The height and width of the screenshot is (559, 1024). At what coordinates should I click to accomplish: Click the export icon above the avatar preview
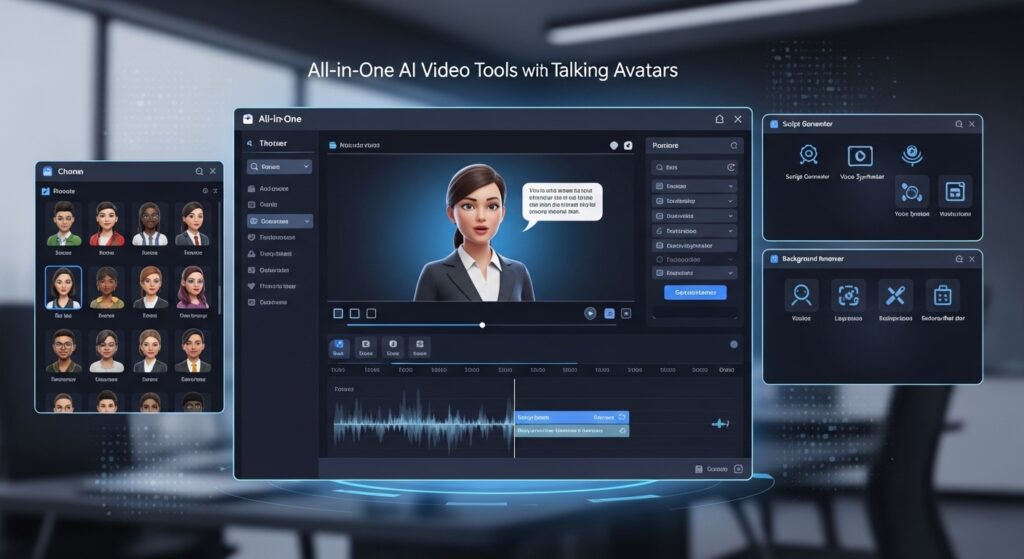pos(628,146)
